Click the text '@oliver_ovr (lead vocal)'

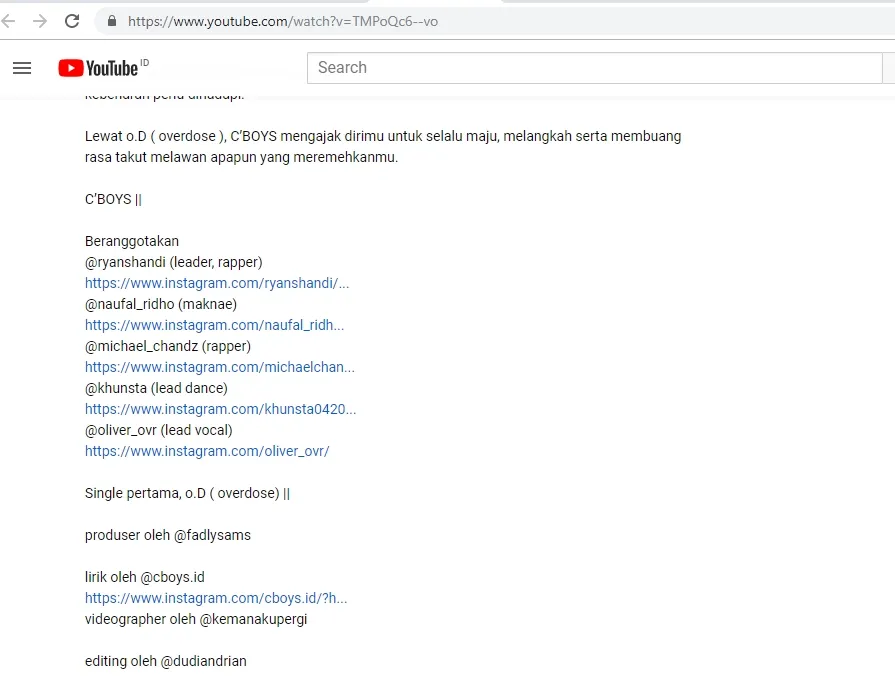(159, 430)
